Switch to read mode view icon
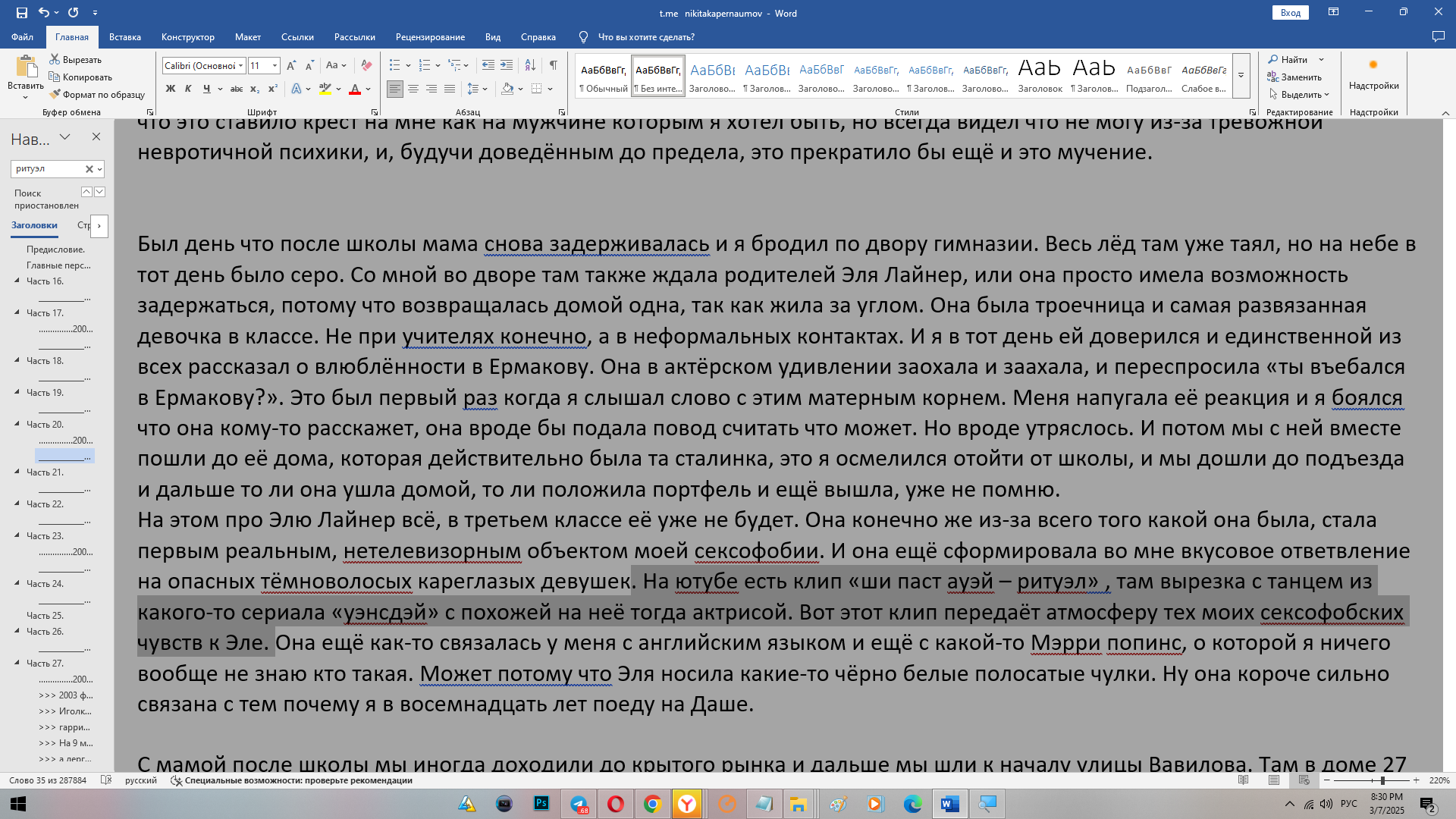The height and width of the screenshot is (819, 1456). pos(1244,780)
